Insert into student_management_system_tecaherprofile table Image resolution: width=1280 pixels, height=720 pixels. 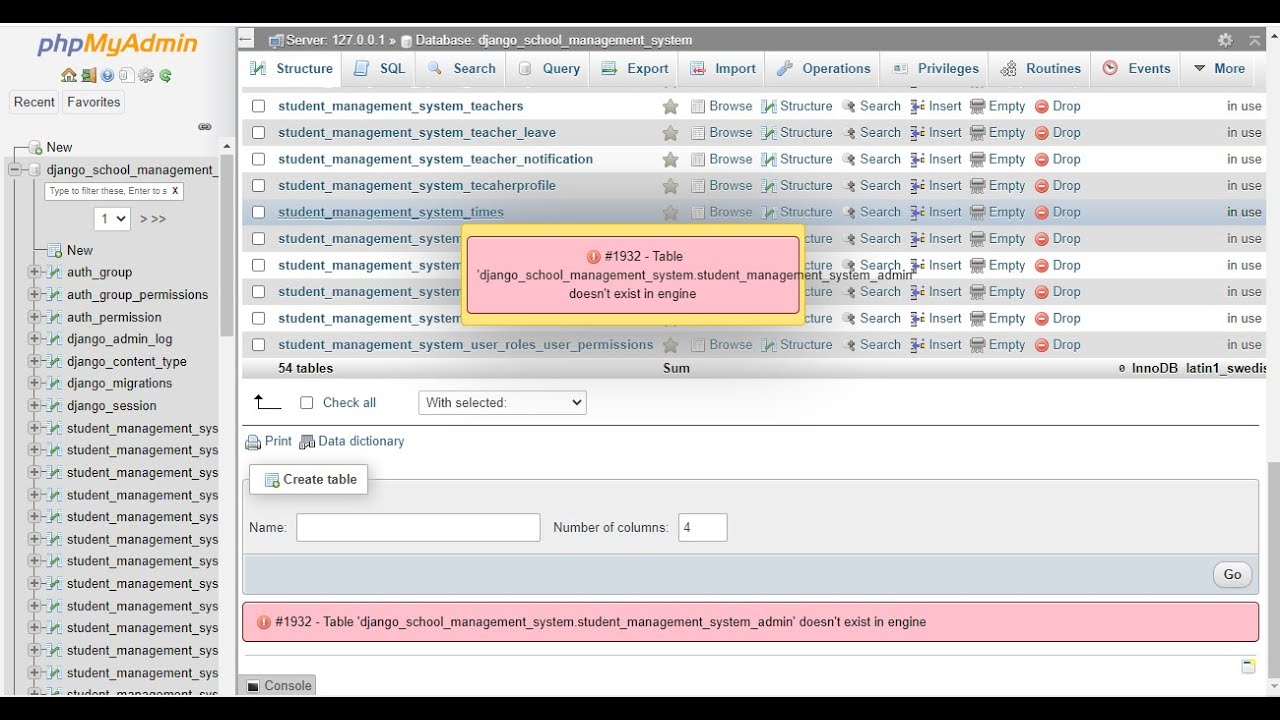click(936, 186)
